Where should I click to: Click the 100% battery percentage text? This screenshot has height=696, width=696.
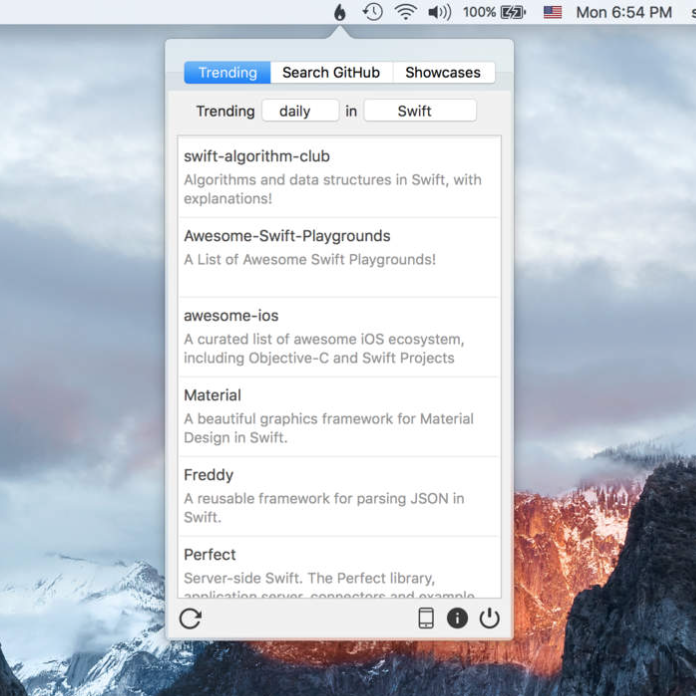[x=479, y=12]
